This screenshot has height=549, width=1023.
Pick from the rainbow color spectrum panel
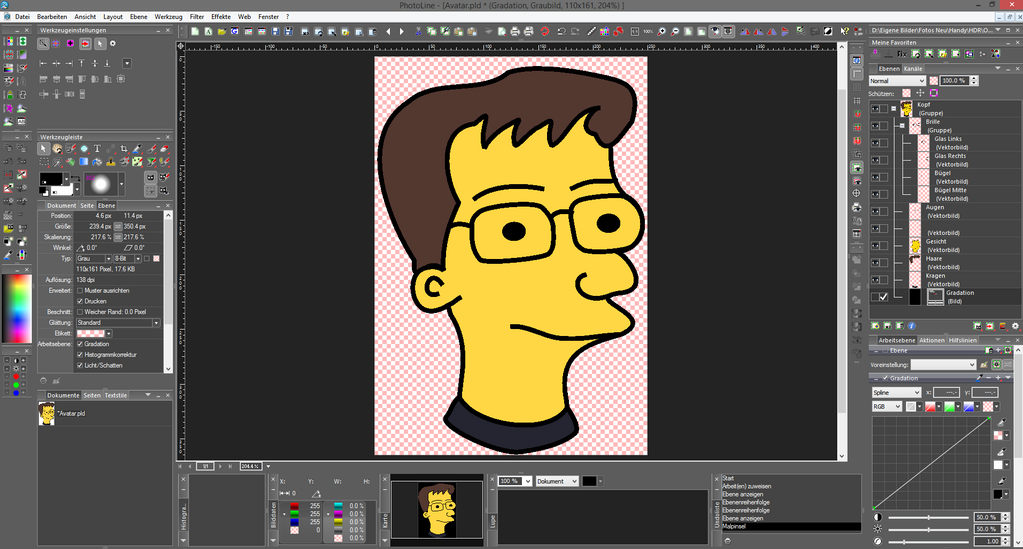[17, 308]
